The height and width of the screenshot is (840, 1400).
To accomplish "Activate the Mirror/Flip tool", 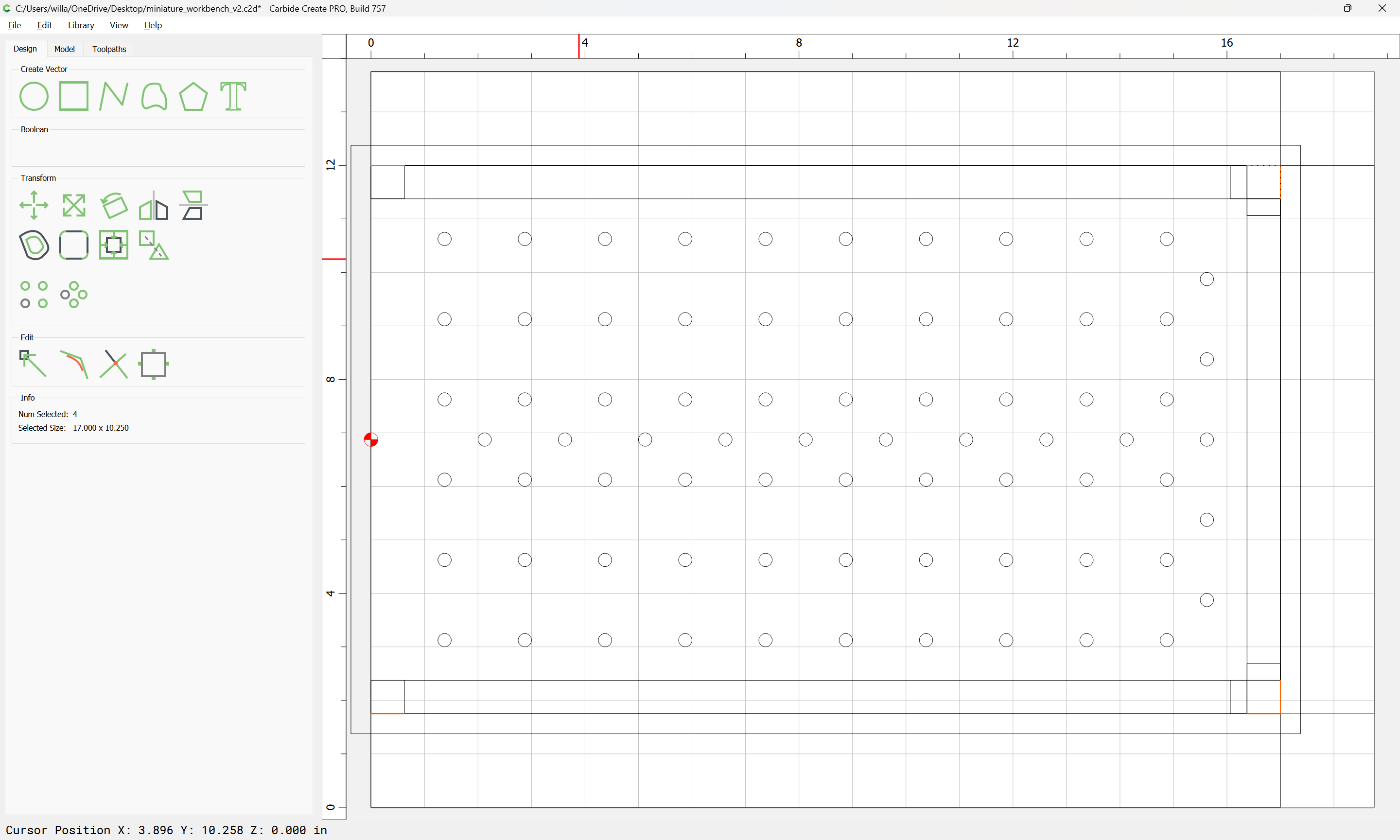I will [x=153, y=205].
